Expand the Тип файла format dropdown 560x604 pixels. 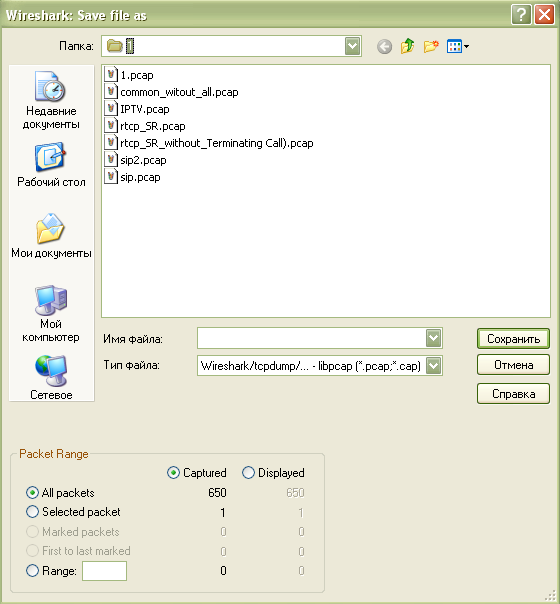434,365
